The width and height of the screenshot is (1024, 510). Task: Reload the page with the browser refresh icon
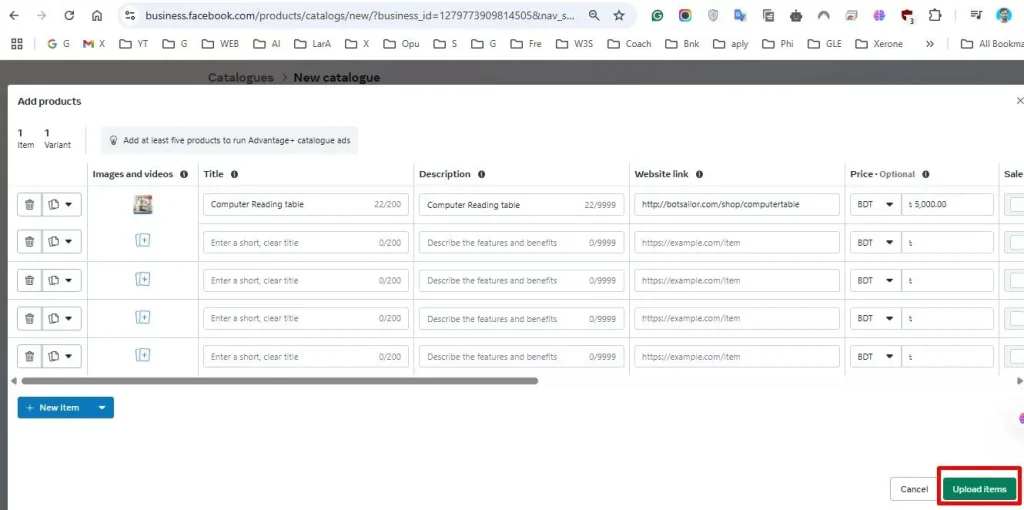[69, 15]
